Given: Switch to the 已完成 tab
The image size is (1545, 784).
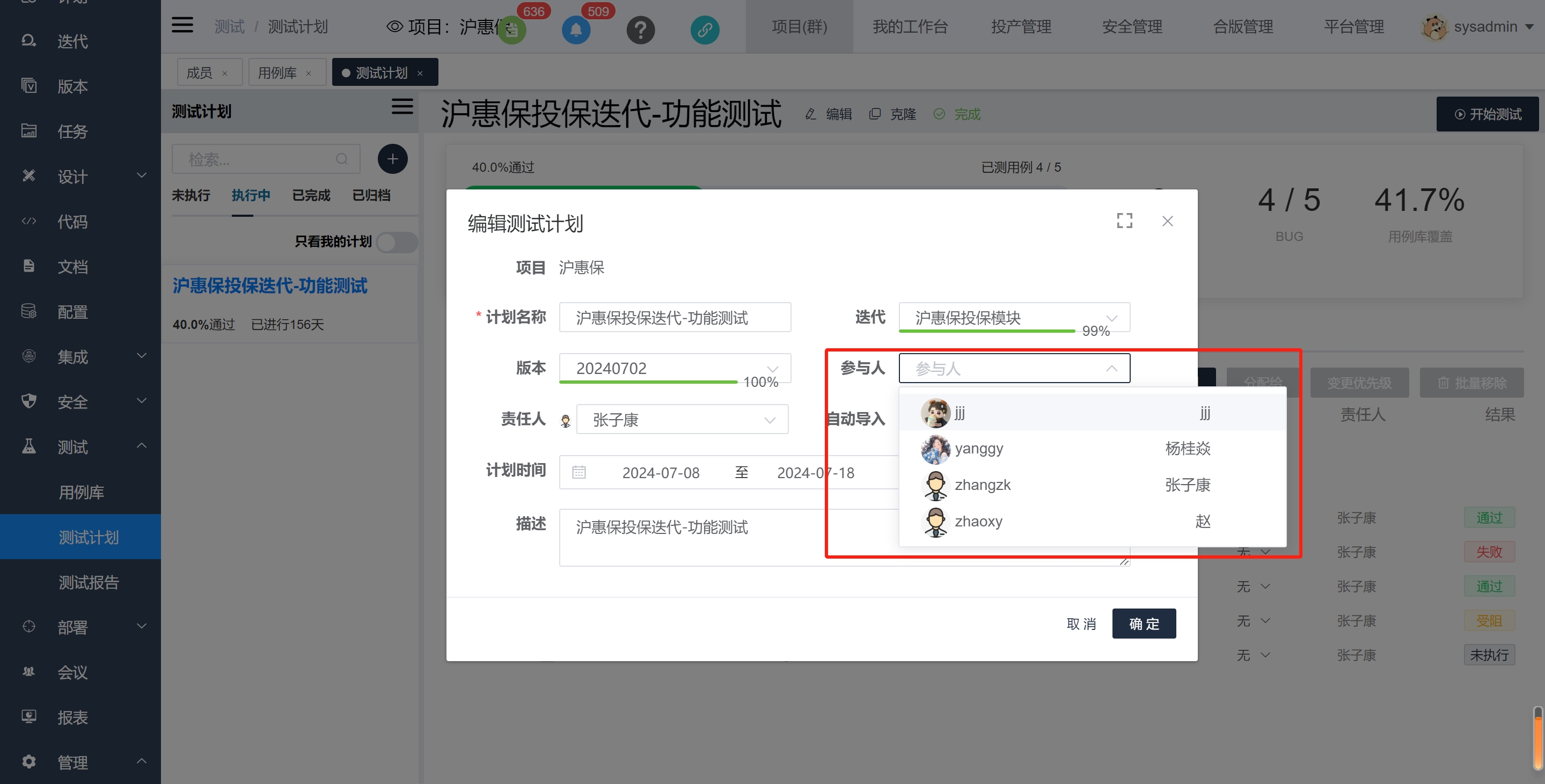Looking at the screenshot, I should tap(311, 195).
